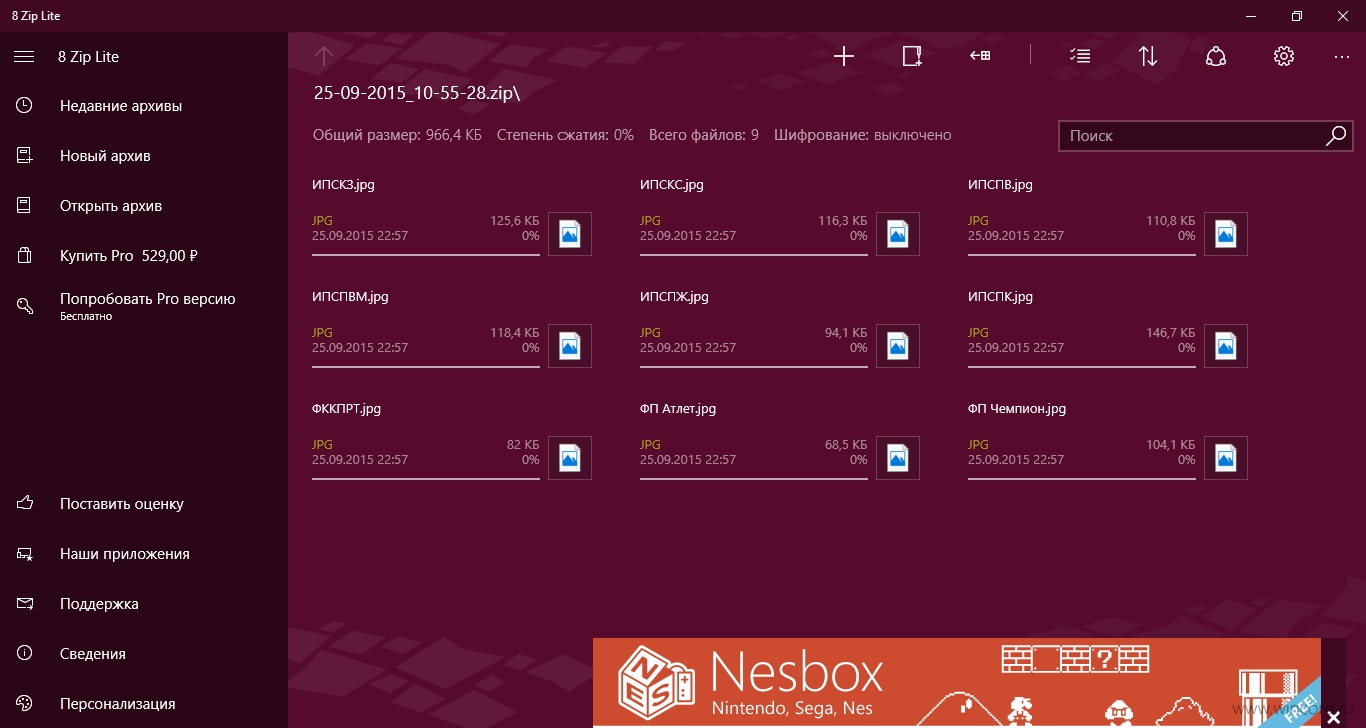Click Общий размер: 966,4 КБ text

coord(397,135)
